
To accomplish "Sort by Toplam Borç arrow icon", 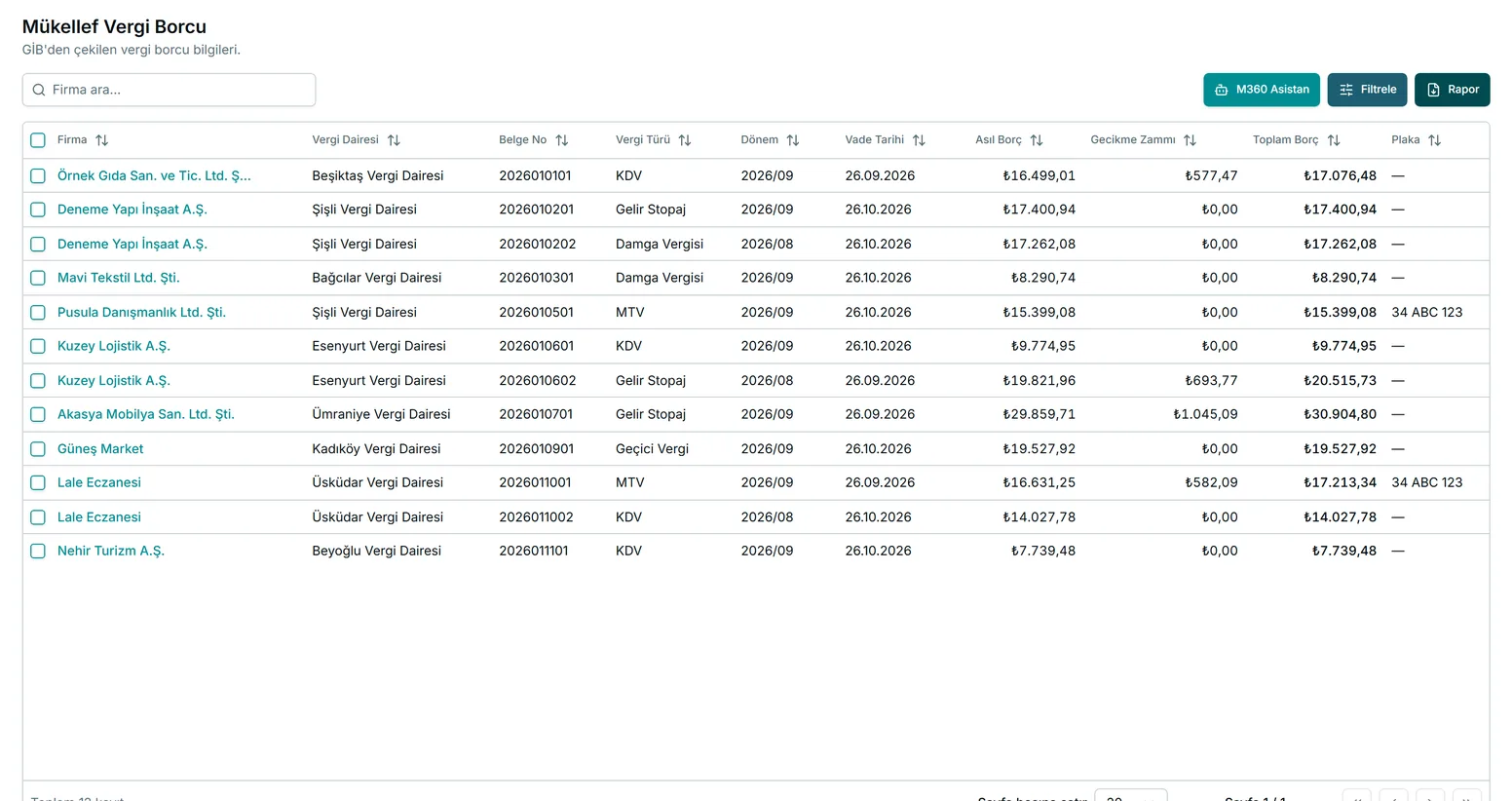I will pyautogui.click(x=1334, y=140).
